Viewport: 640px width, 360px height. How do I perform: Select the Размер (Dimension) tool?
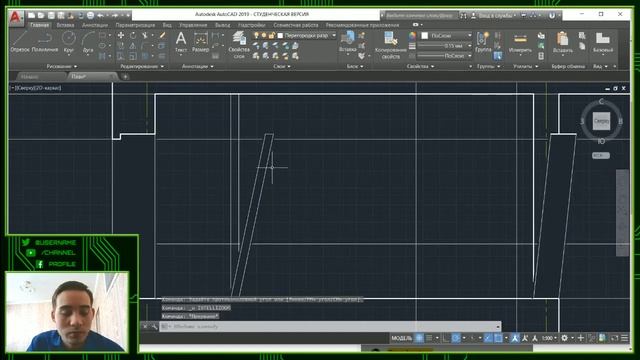tap(200, 42)
